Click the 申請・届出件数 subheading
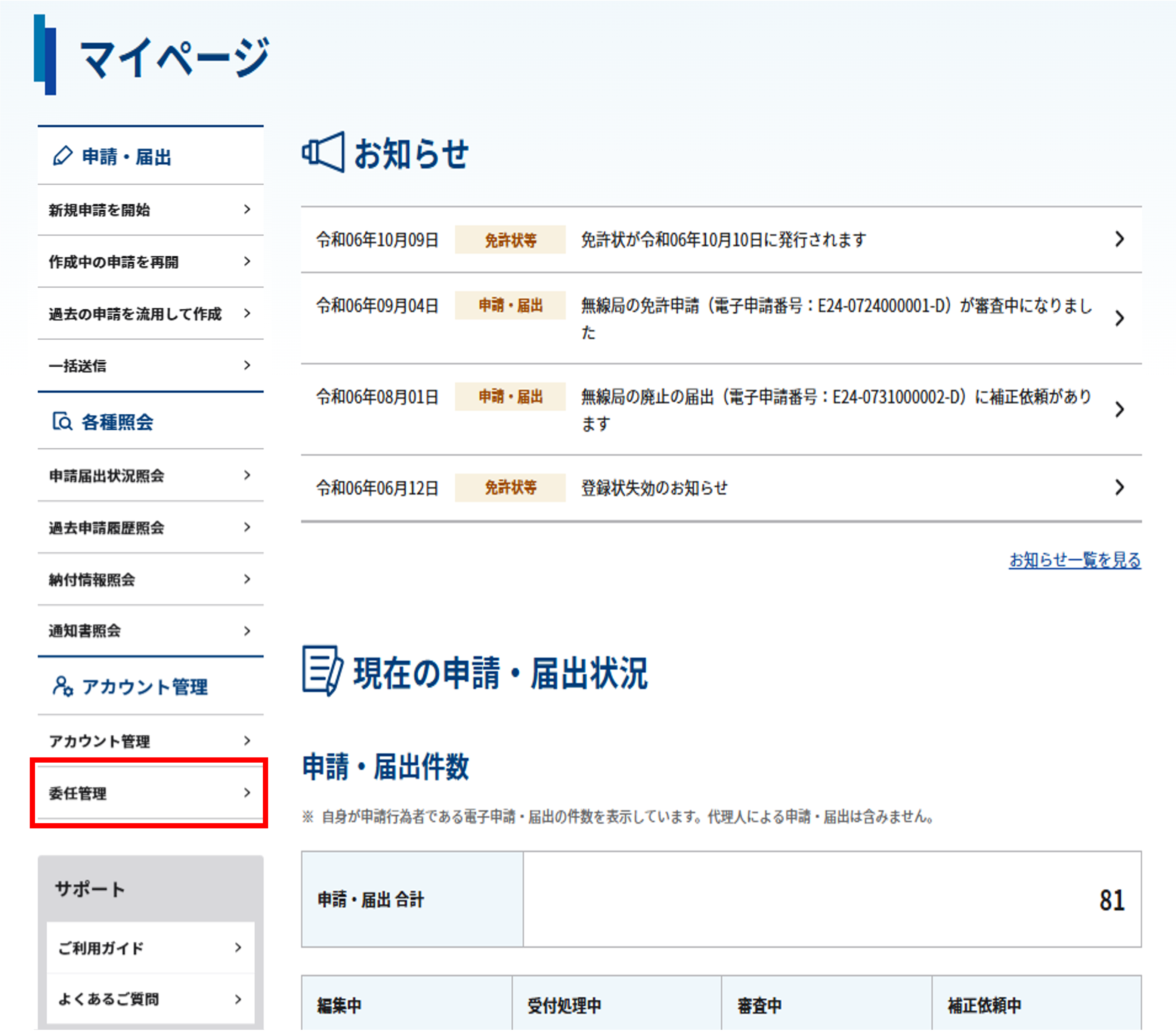Image resolution: width=1176 pixels, height=1031 pixels. click(x=385, y=766)
